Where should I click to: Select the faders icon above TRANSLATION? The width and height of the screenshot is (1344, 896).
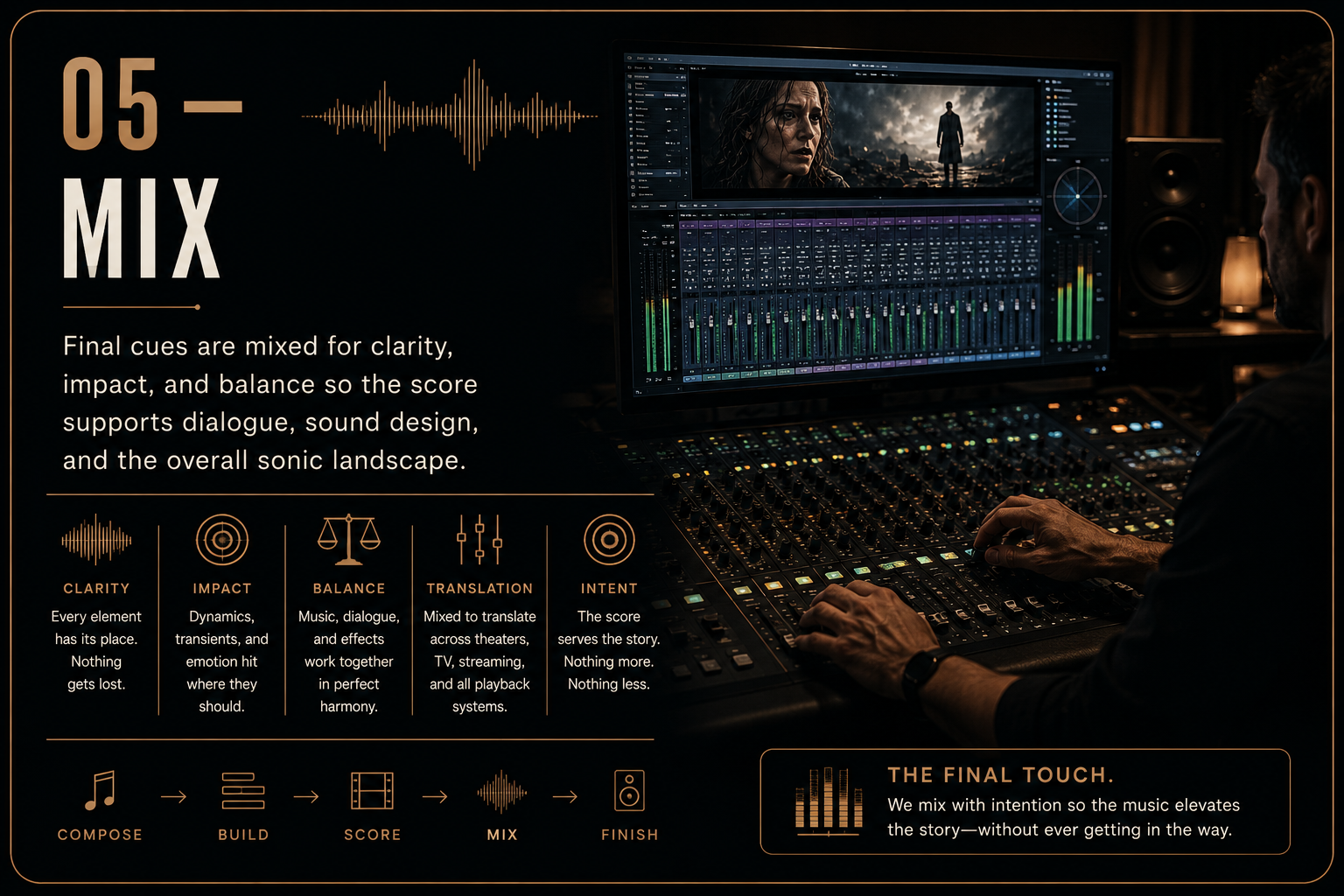point(479,539)
